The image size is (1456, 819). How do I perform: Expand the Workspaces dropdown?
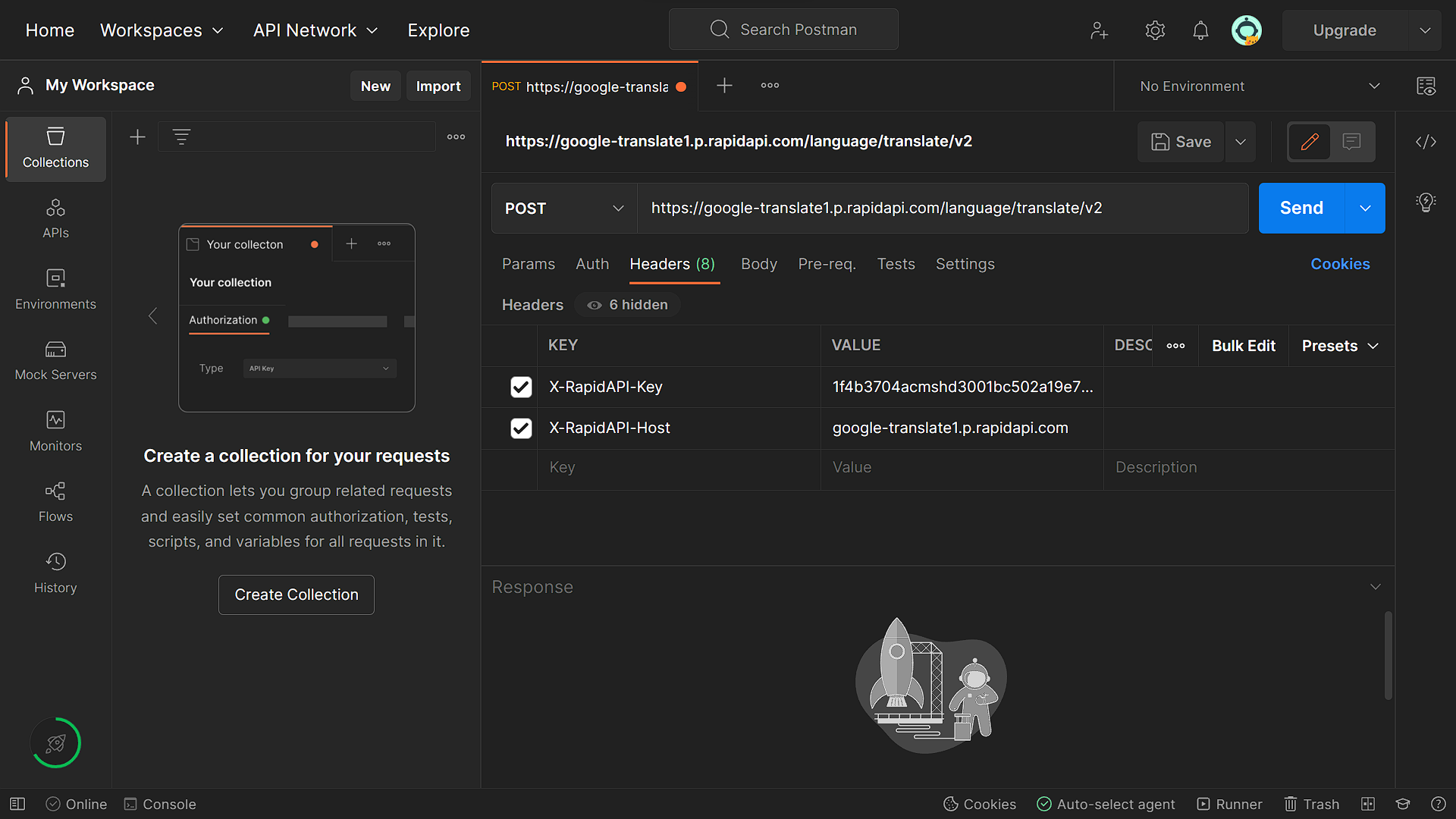pos(162,30)
